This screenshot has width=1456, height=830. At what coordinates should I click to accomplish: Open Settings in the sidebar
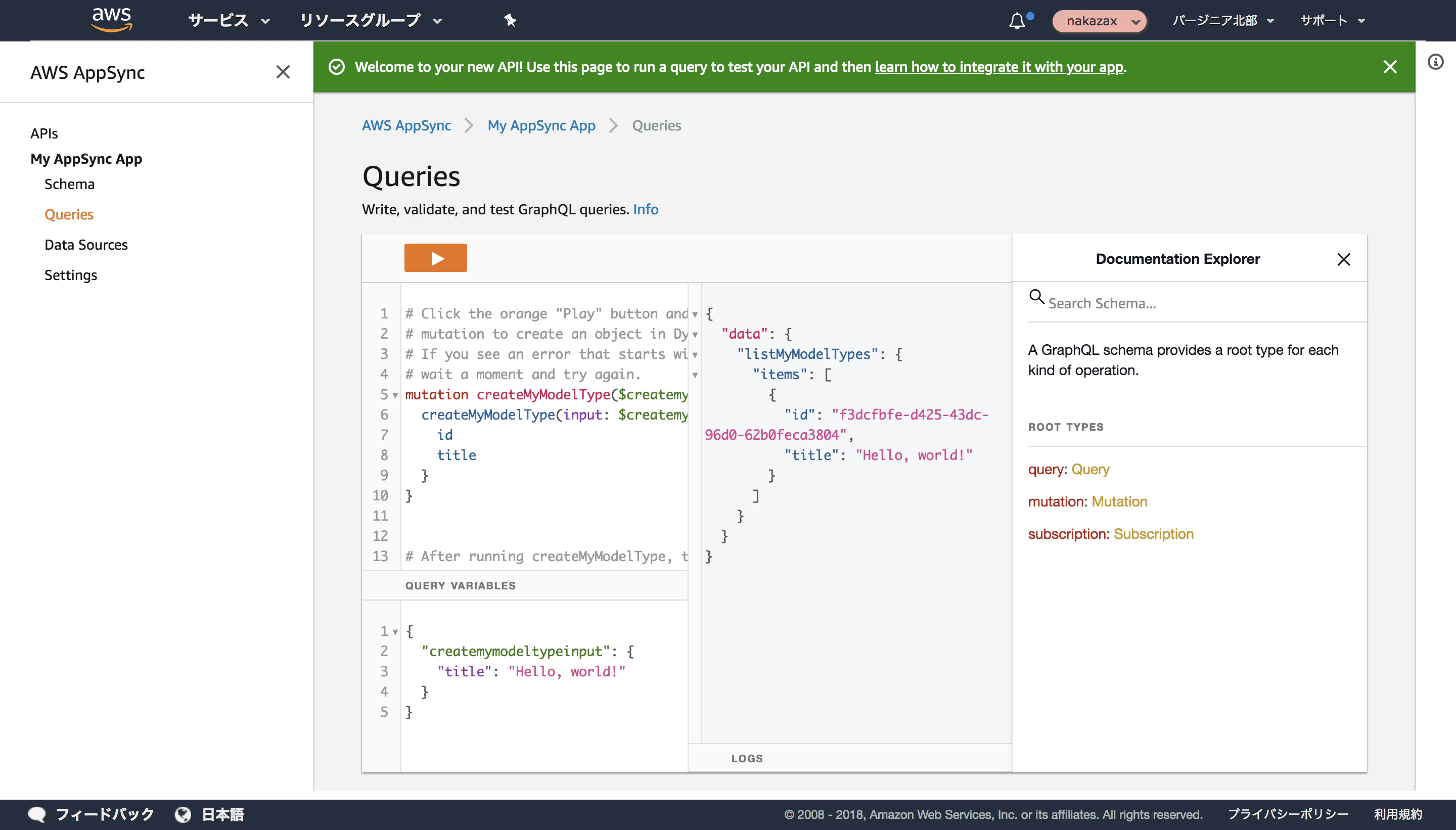pyautogui.click(x=71, y=275)
